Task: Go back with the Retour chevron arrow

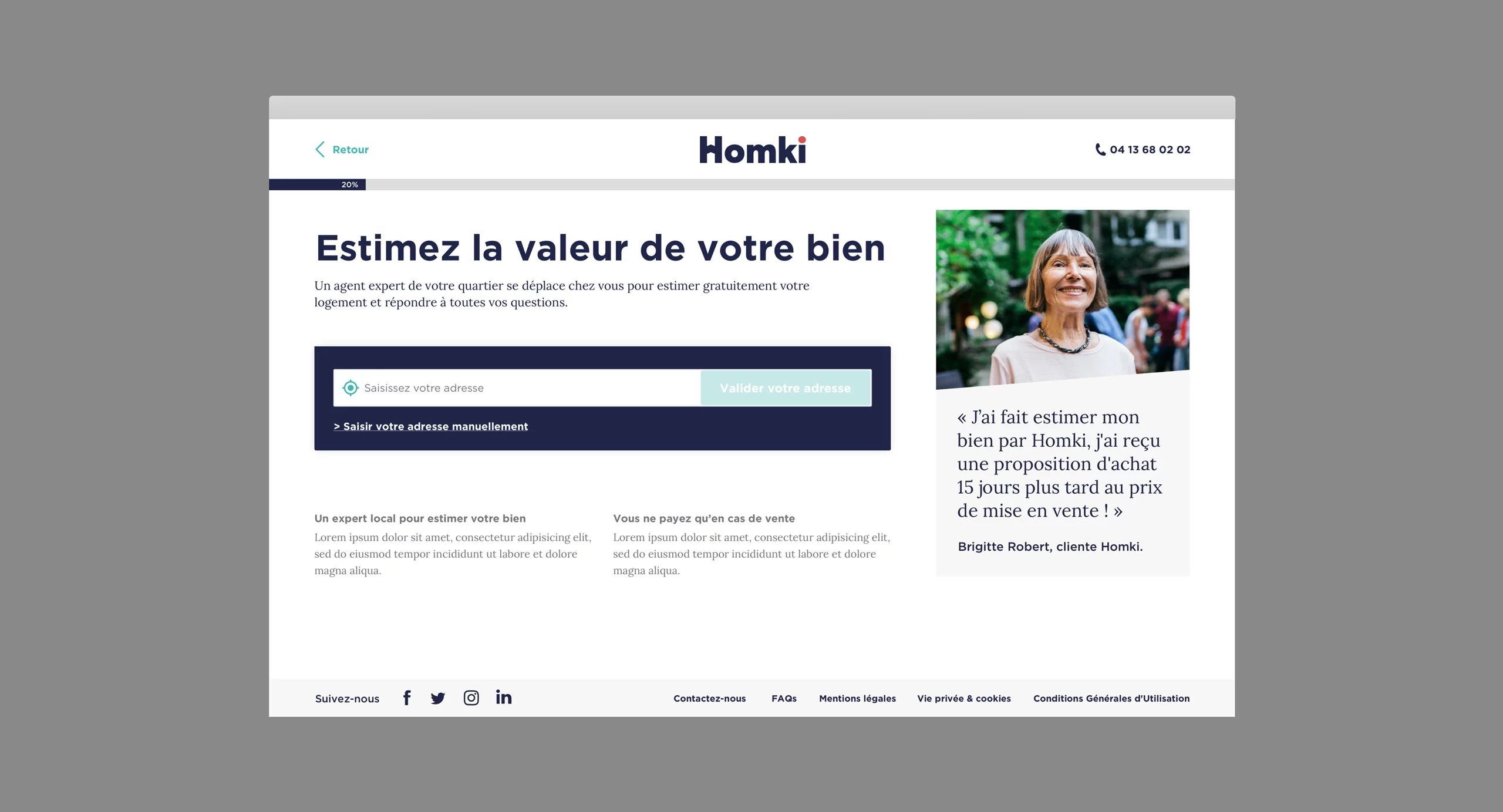Action: tap(320, 149)
